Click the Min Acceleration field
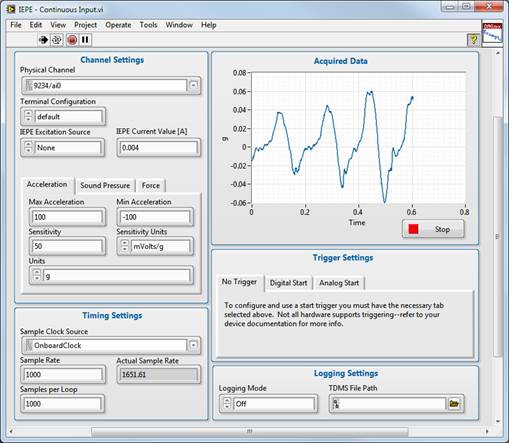This screenshot has width=509, height=443. tap(155, 217)
